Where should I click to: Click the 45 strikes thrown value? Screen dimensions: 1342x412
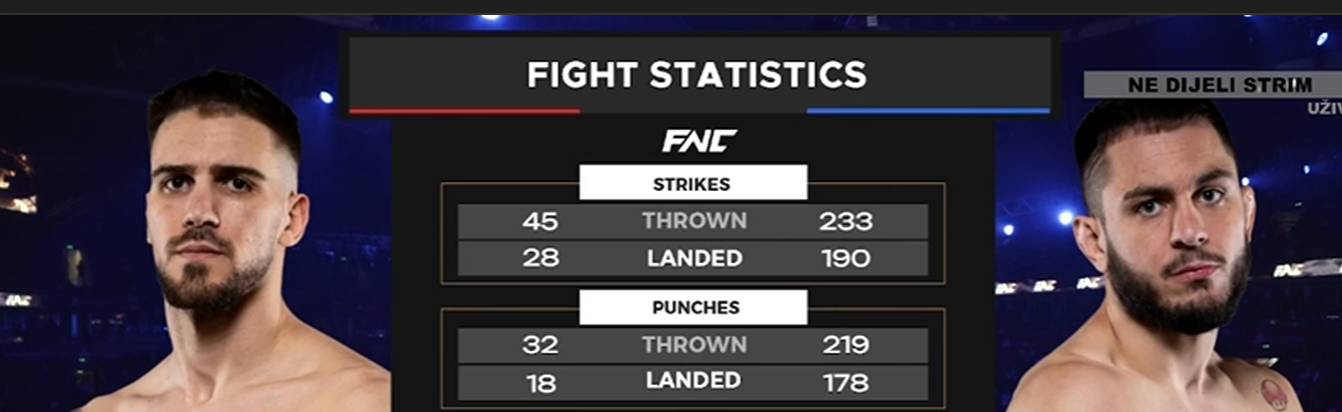[x=540, y=221]
